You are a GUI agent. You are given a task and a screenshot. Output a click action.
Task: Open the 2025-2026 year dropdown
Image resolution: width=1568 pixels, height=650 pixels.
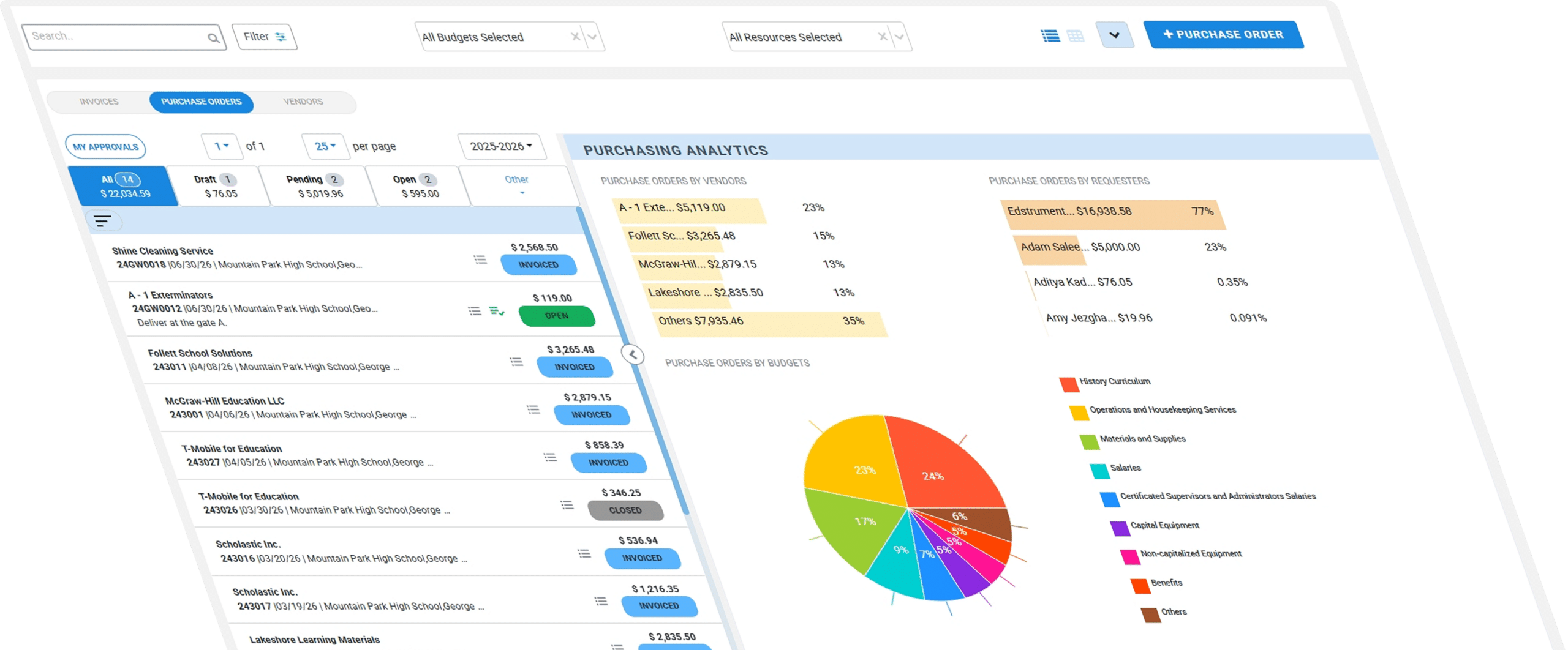pos(501,146)
